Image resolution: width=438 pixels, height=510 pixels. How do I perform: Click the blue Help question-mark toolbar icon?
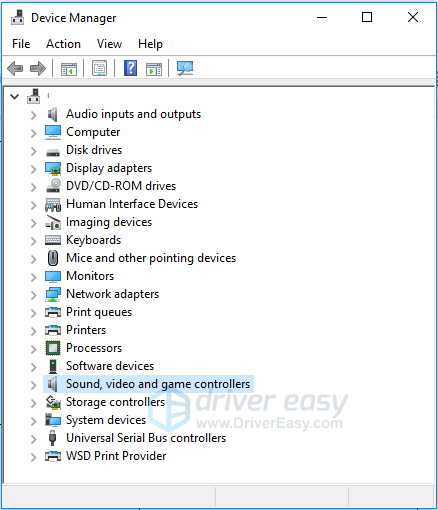click(x=130, y=68)
